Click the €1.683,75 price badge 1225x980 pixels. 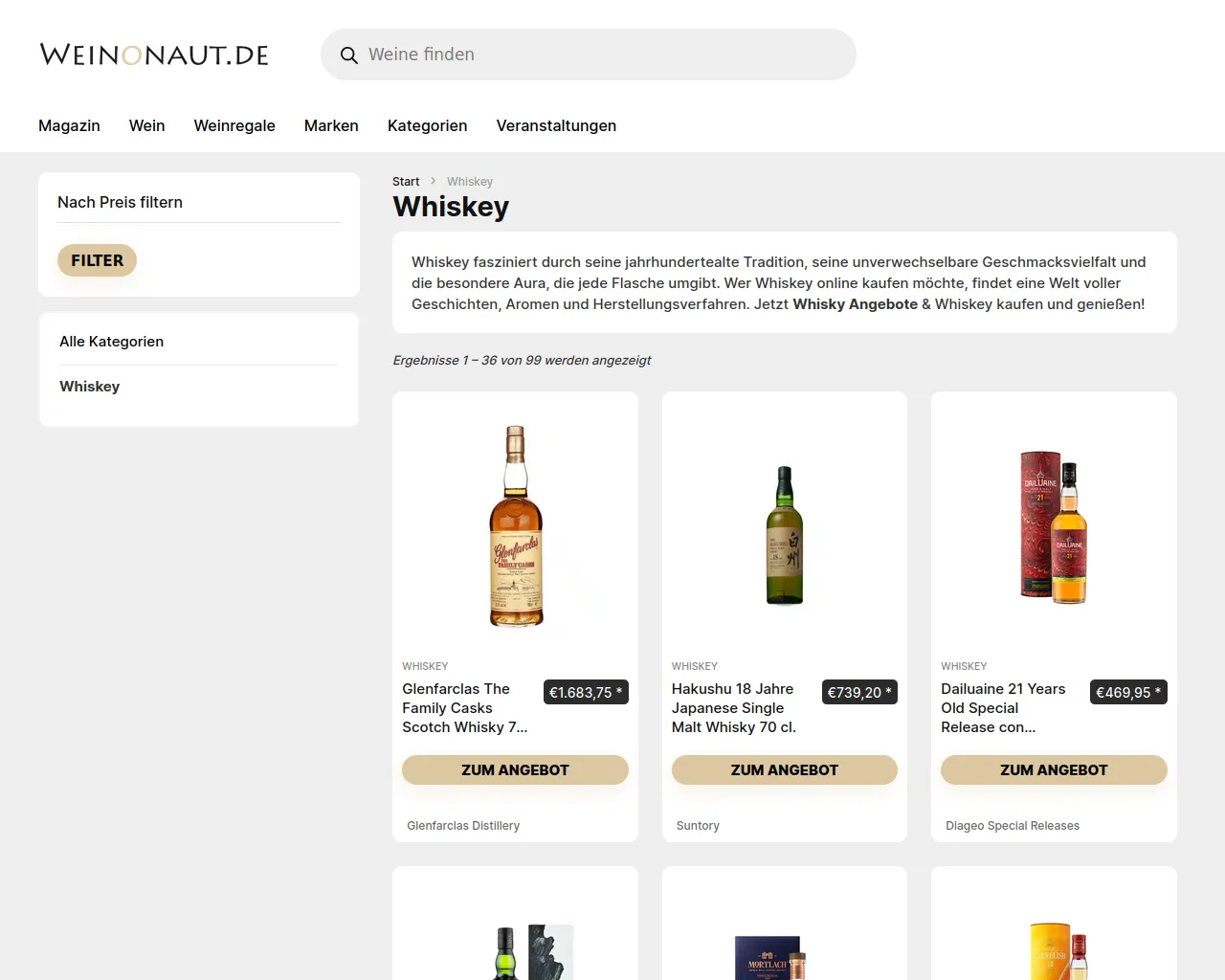[x=586, y=693]
